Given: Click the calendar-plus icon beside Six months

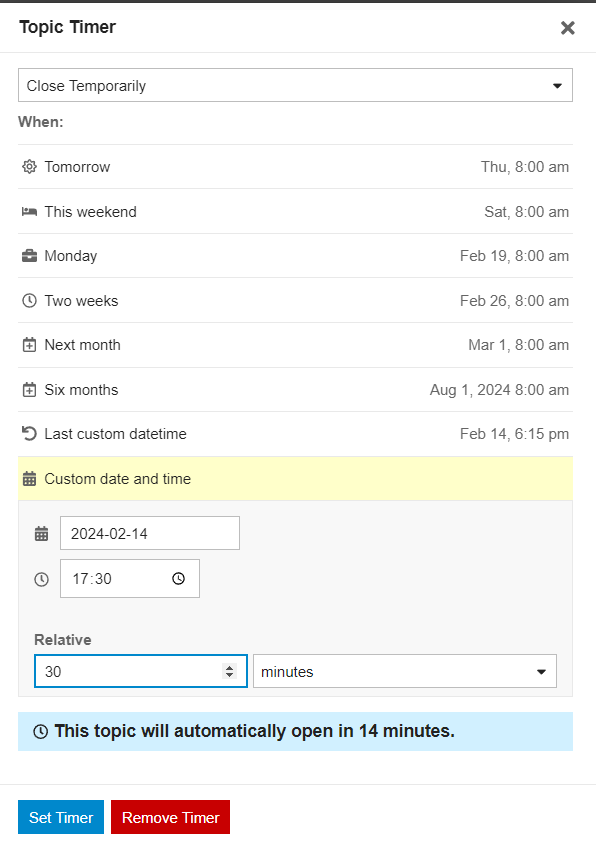Looking at the screenshot, I should [x=29, y=390].
